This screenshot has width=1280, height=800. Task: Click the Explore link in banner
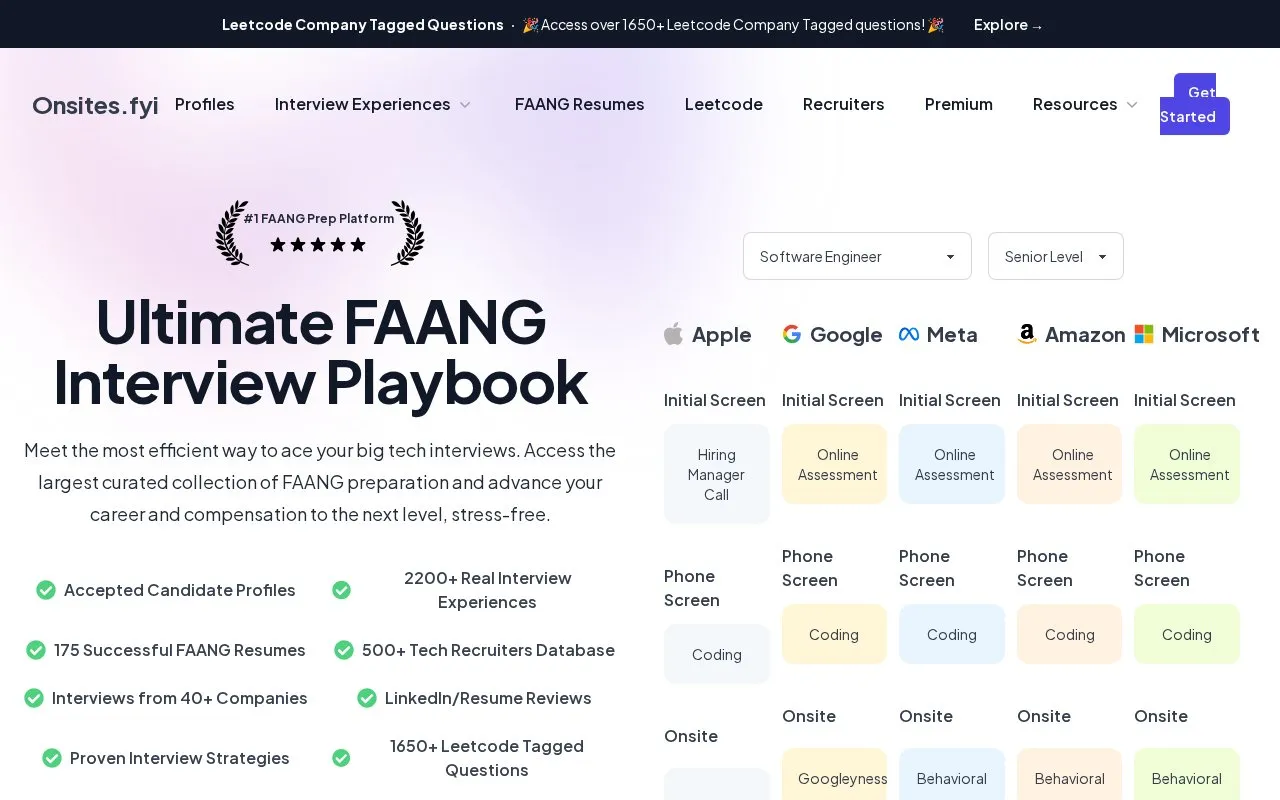1008,25
